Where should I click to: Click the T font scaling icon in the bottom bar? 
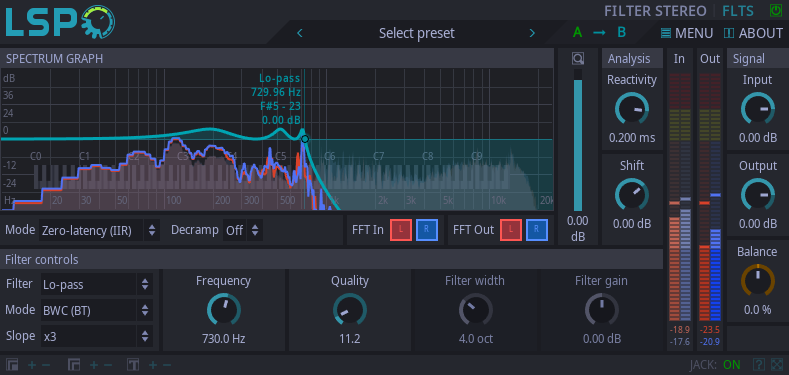pyautogui.click(x=133, y=364)
